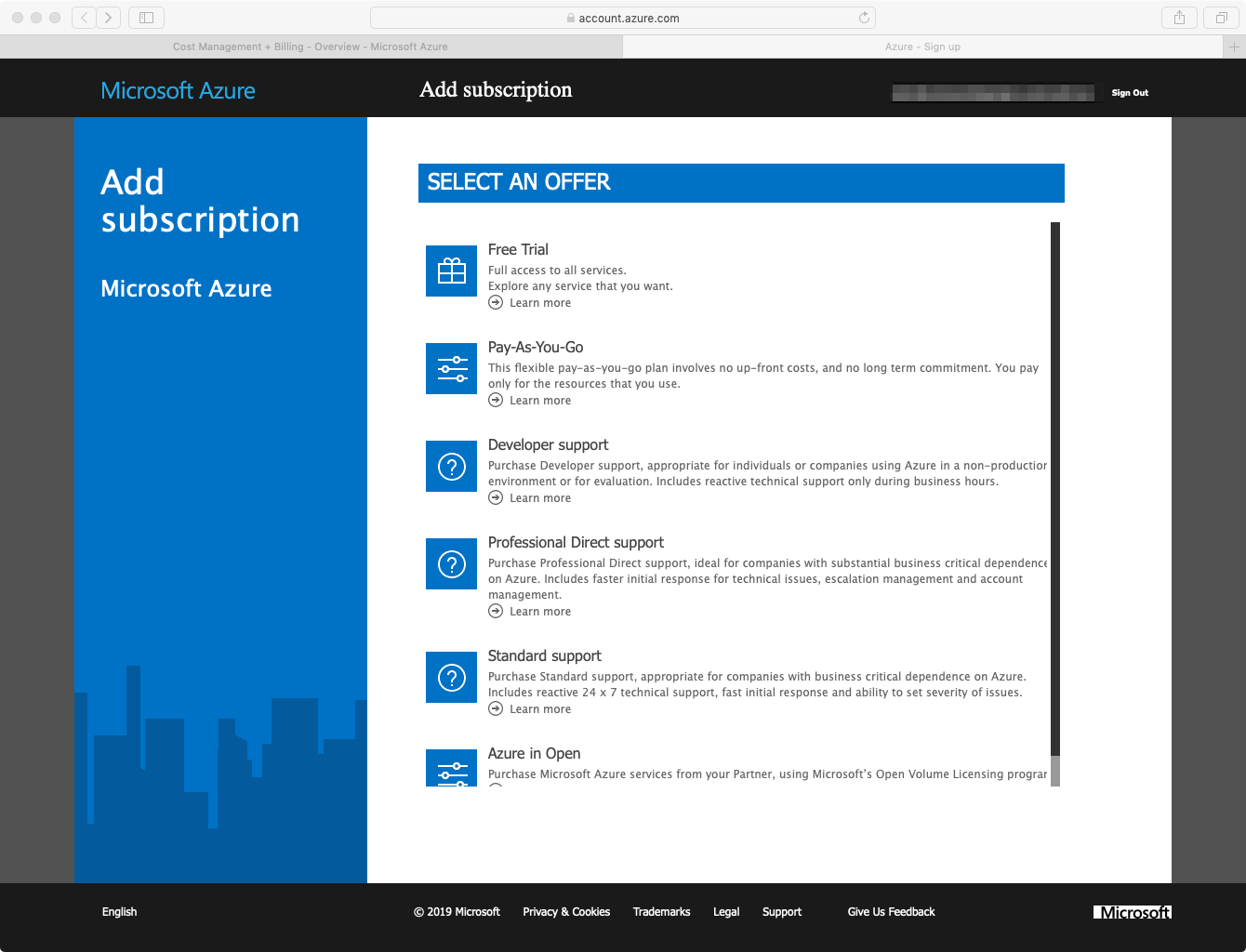Show all tabs overview button
1246x952 pixels.
click(x=1221, y=18)
